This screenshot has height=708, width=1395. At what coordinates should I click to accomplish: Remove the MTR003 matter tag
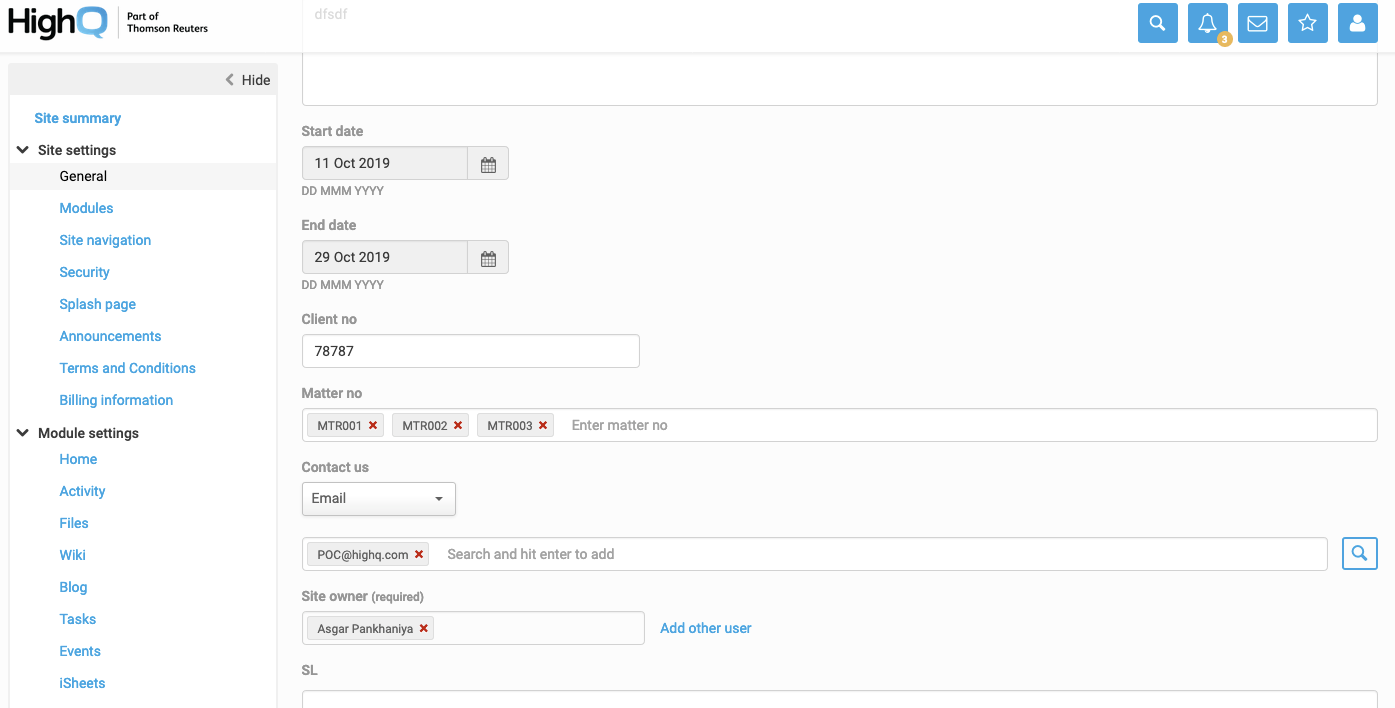[543, 425]
